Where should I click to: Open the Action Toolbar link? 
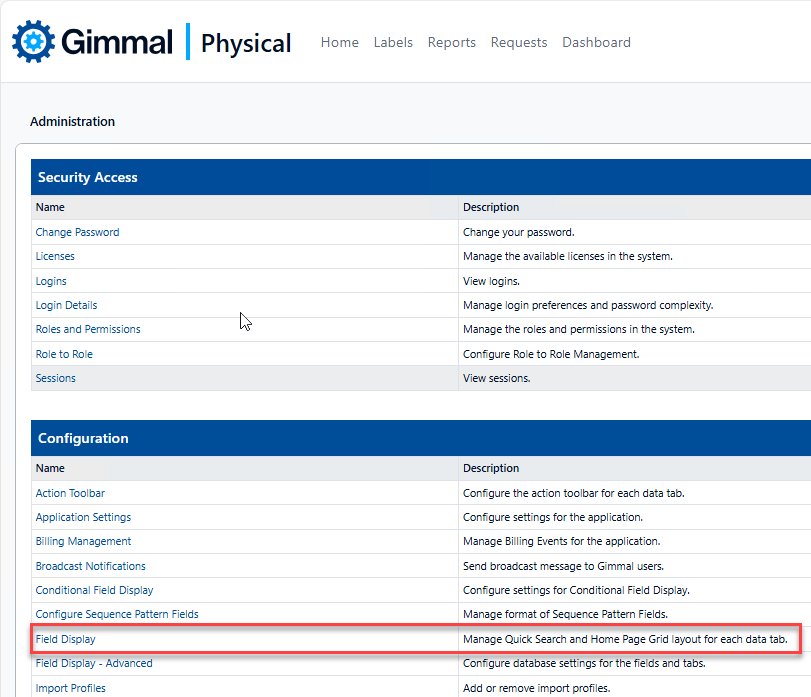70,493
